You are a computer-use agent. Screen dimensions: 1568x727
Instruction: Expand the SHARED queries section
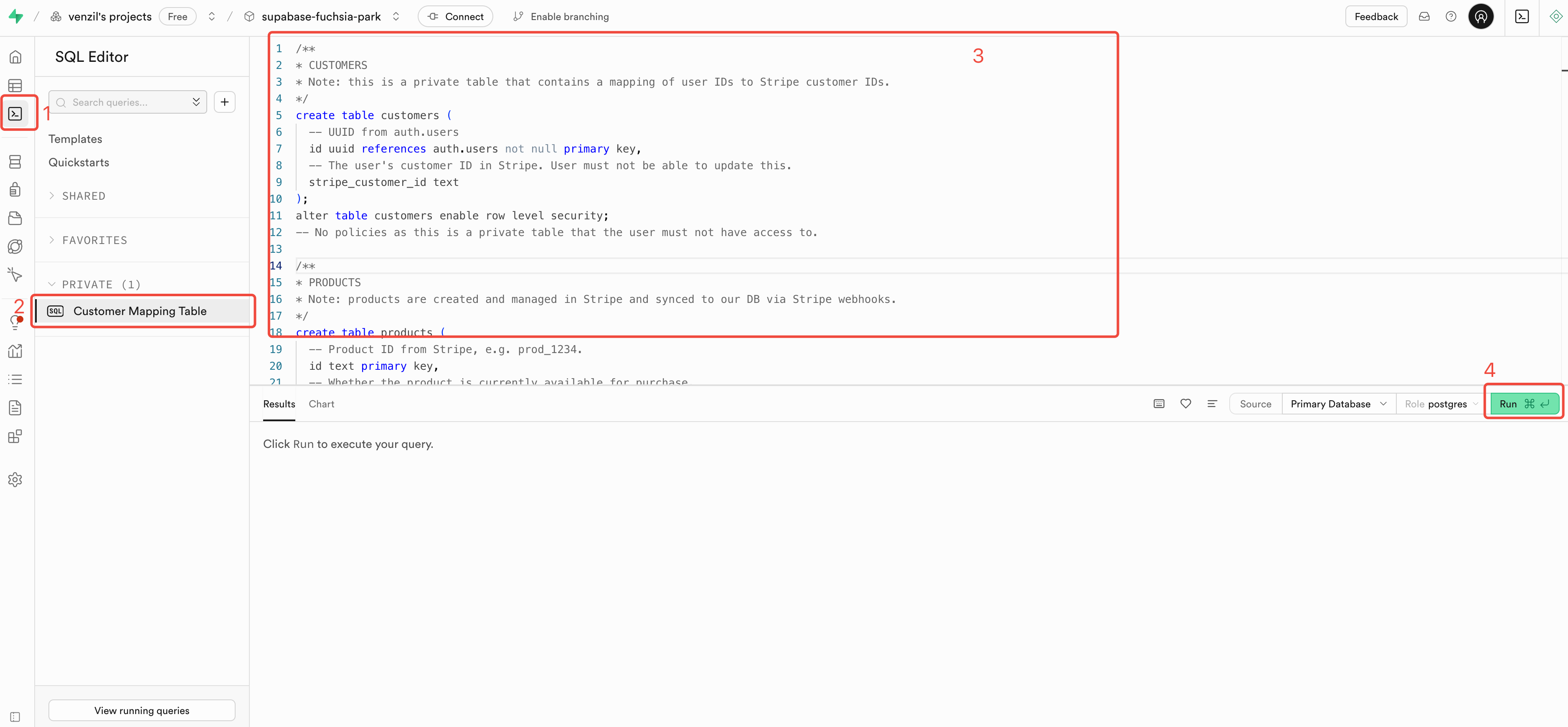coord(84,196)
